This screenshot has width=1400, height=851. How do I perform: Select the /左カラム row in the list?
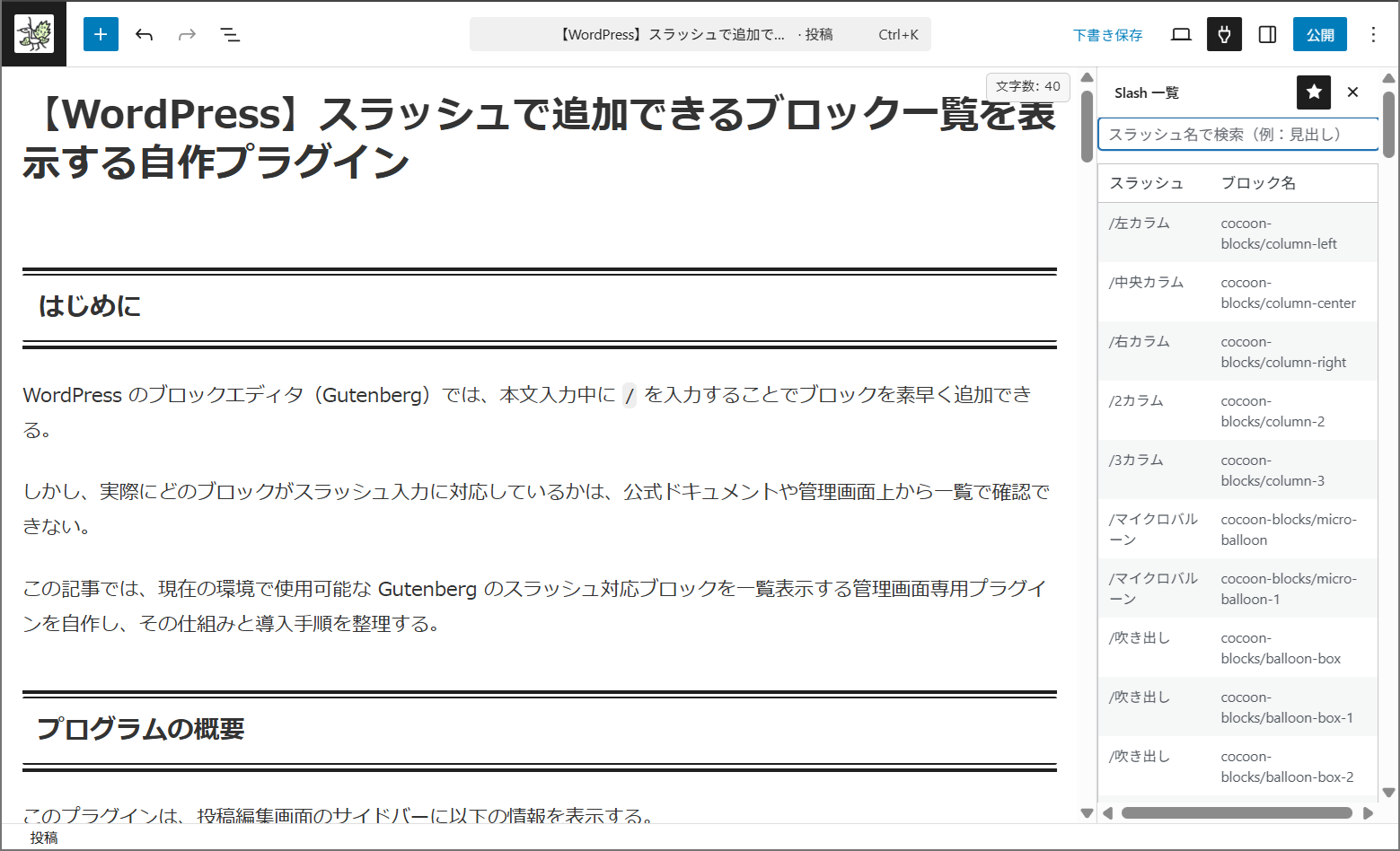pos(1237,232)
